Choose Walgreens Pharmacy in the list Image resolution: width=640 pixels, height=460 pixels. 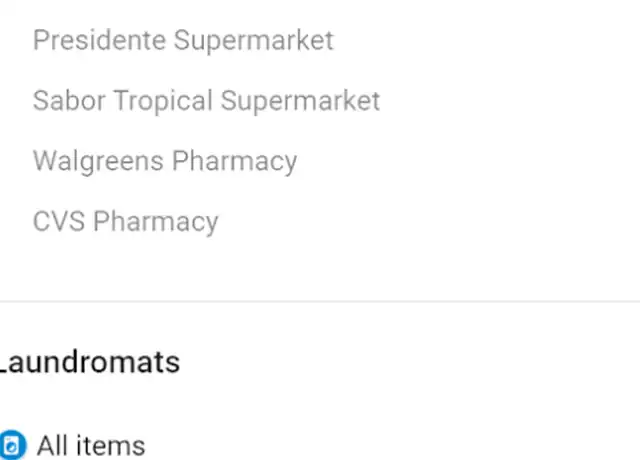point(165,161)
